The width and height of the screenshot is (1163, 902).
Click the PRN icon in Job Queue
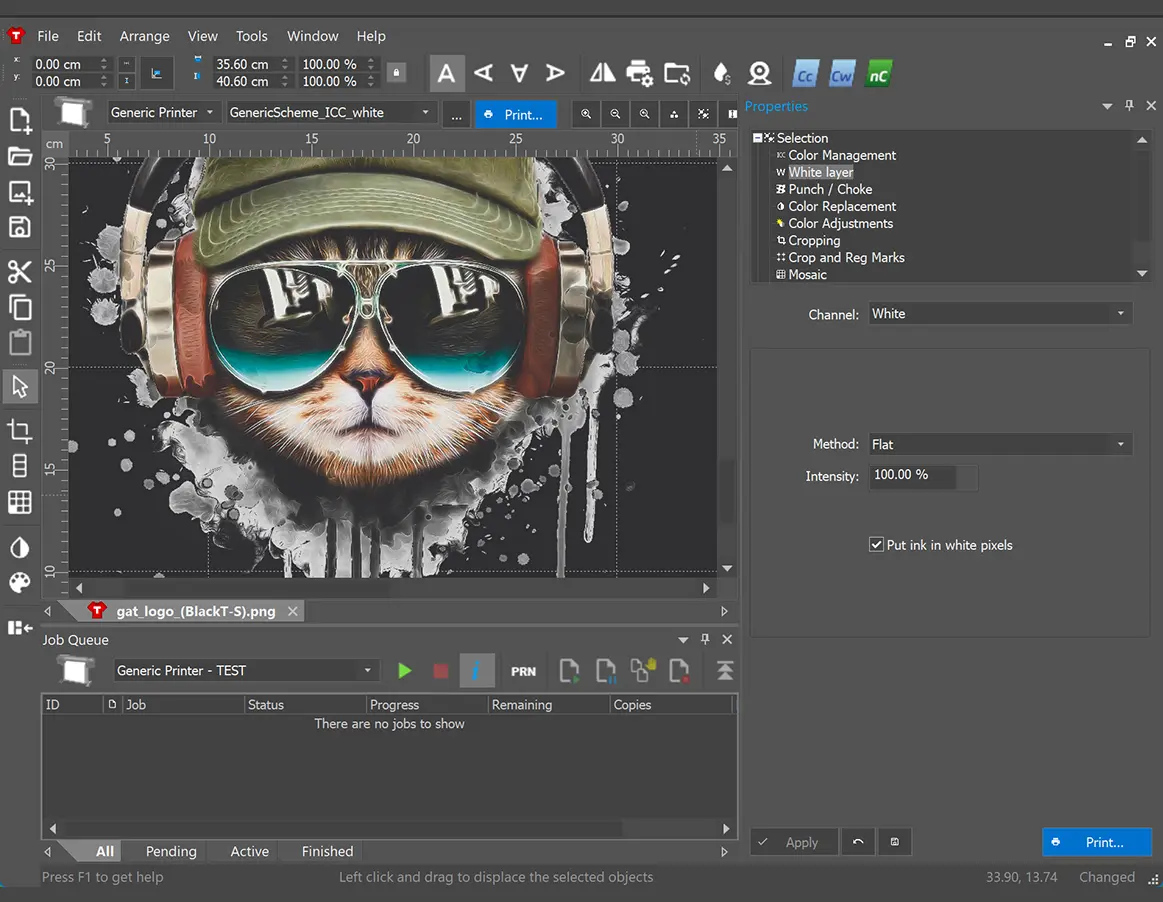[523, 671]
